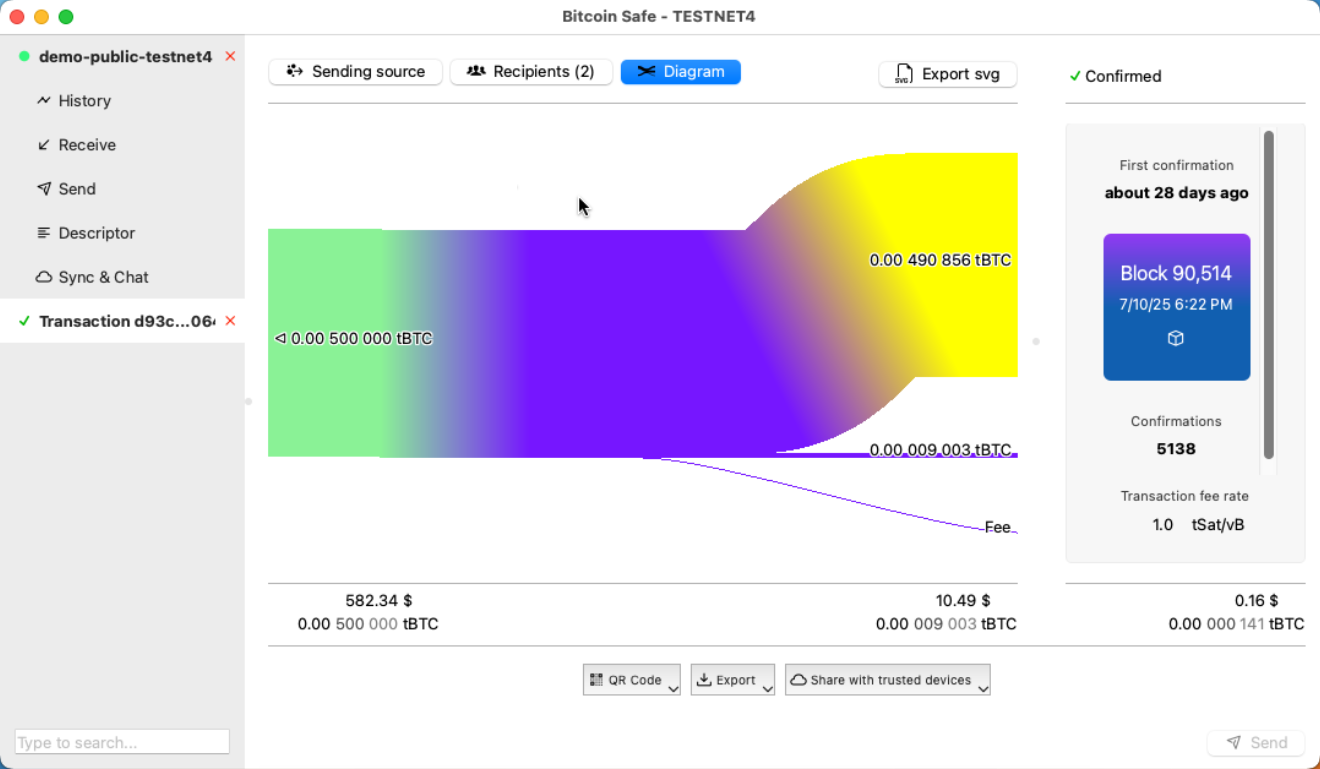The image size is (1320, 769).
Task: Click the 10.49 $ amount
Action: coord(963,601)
